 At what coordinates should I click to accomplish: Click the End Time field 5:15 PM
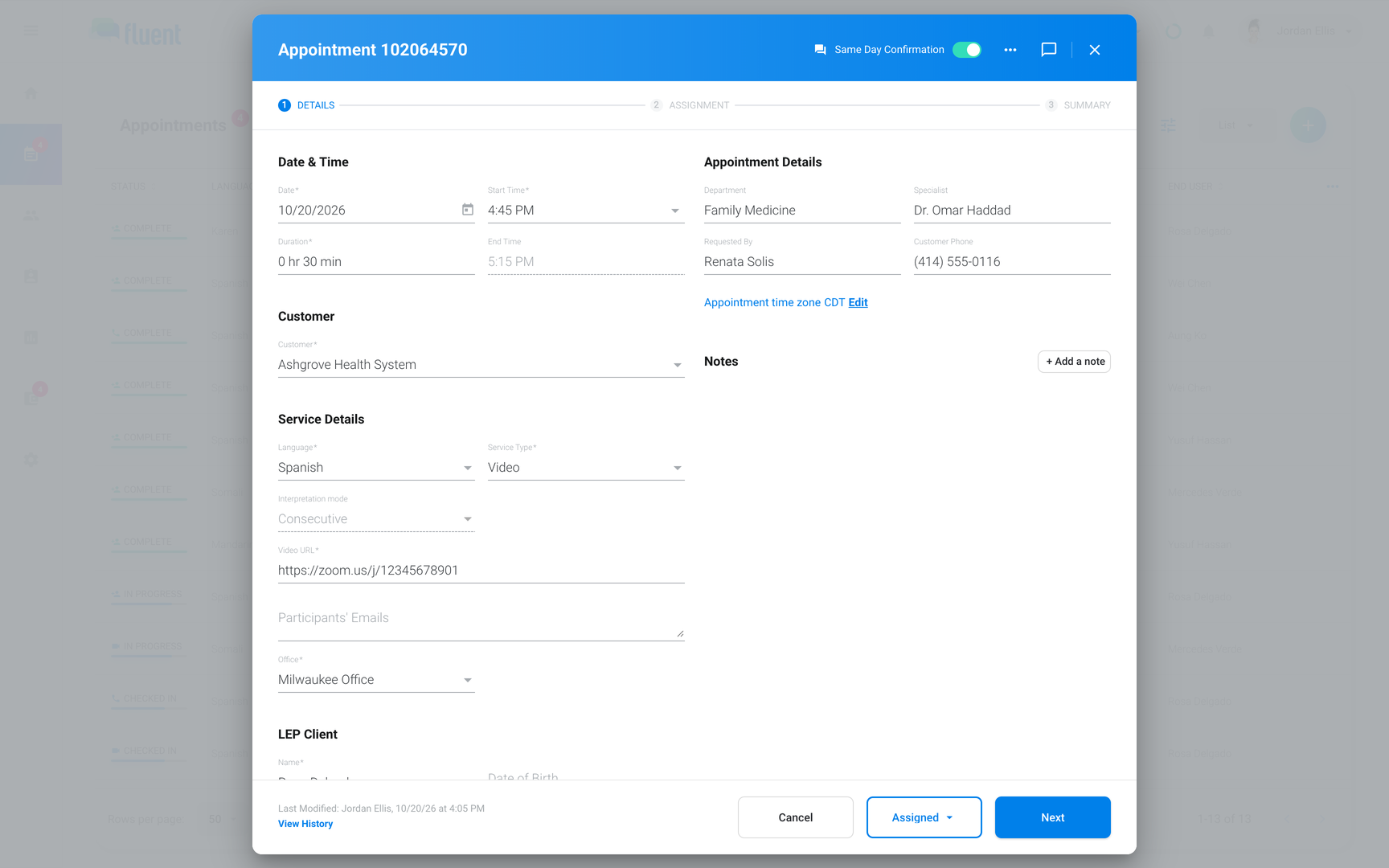[586, 261]
